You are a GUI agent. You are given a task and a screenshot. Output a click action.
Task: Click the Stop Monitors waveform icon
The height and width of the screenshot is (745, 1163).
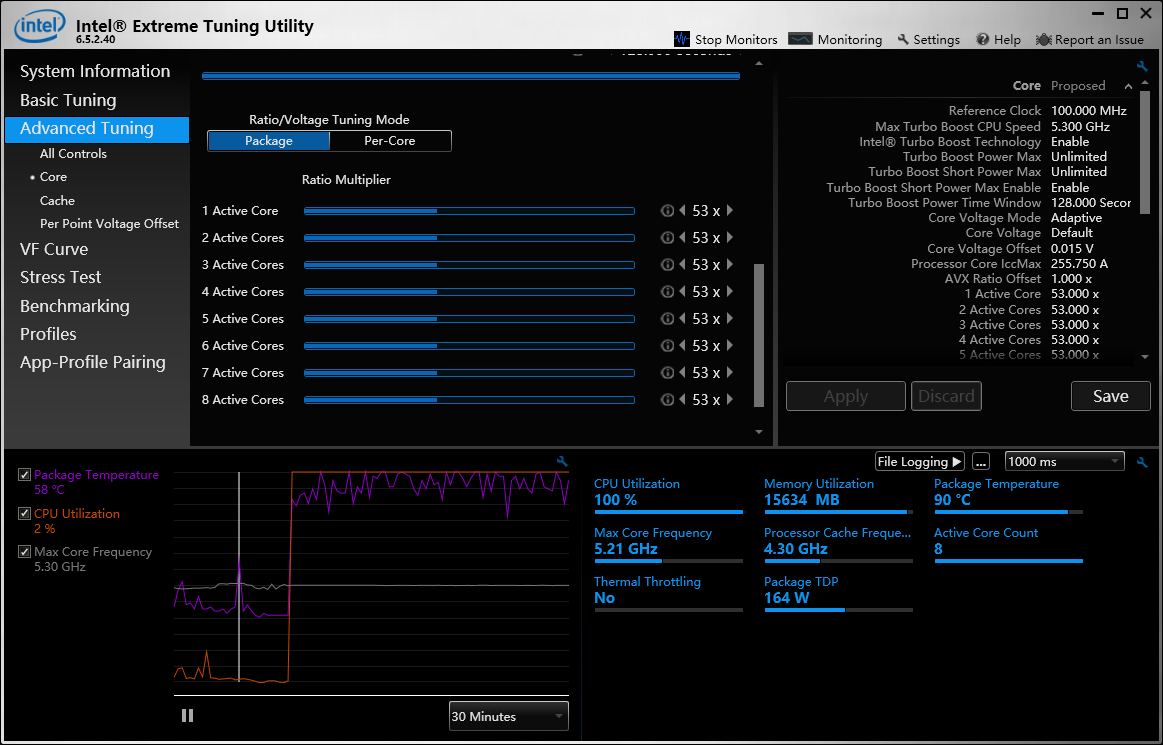[682, 39]
